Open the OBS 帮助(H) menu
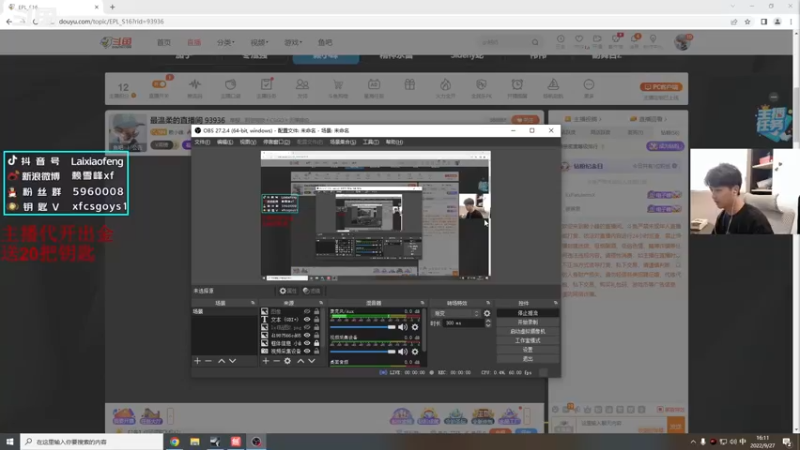The width and height of the screenshot is (800, 450). pos(394,142)
